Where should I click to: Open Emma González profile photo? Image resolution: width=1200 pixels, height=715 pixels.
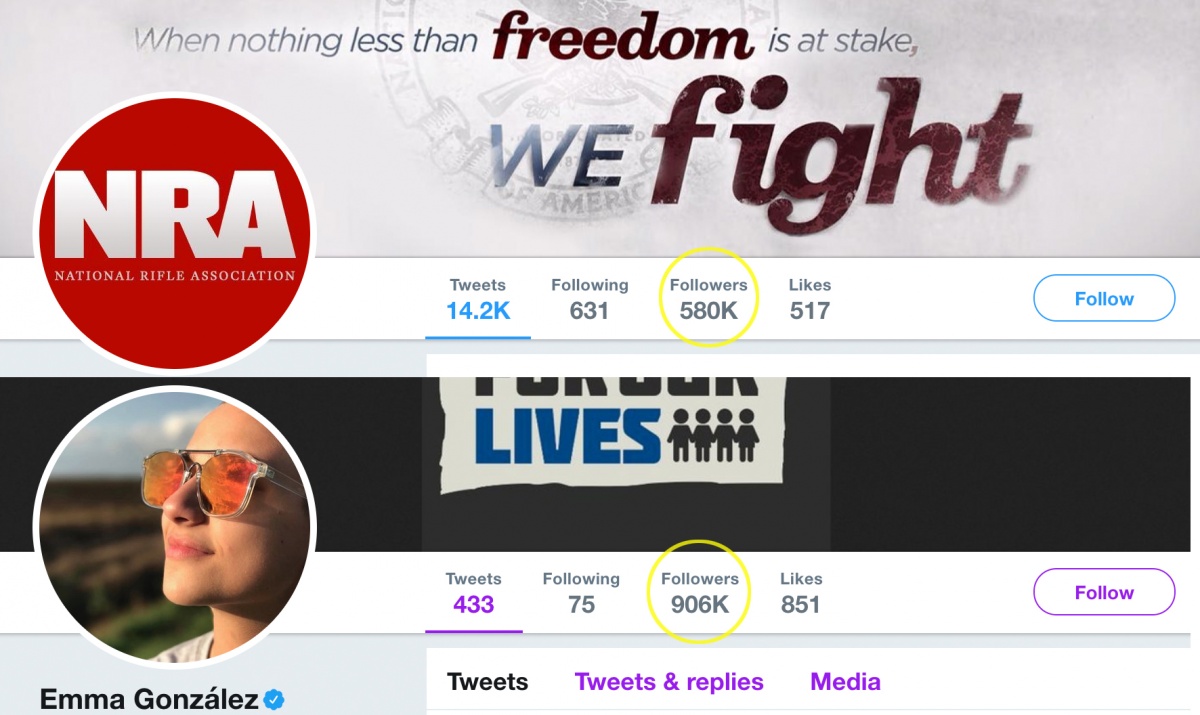(x=175, y=526)
